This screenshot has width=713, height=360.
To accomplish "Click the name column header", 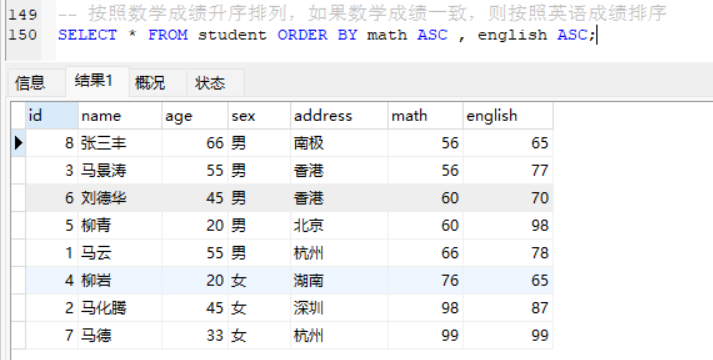I will [120, 115].
